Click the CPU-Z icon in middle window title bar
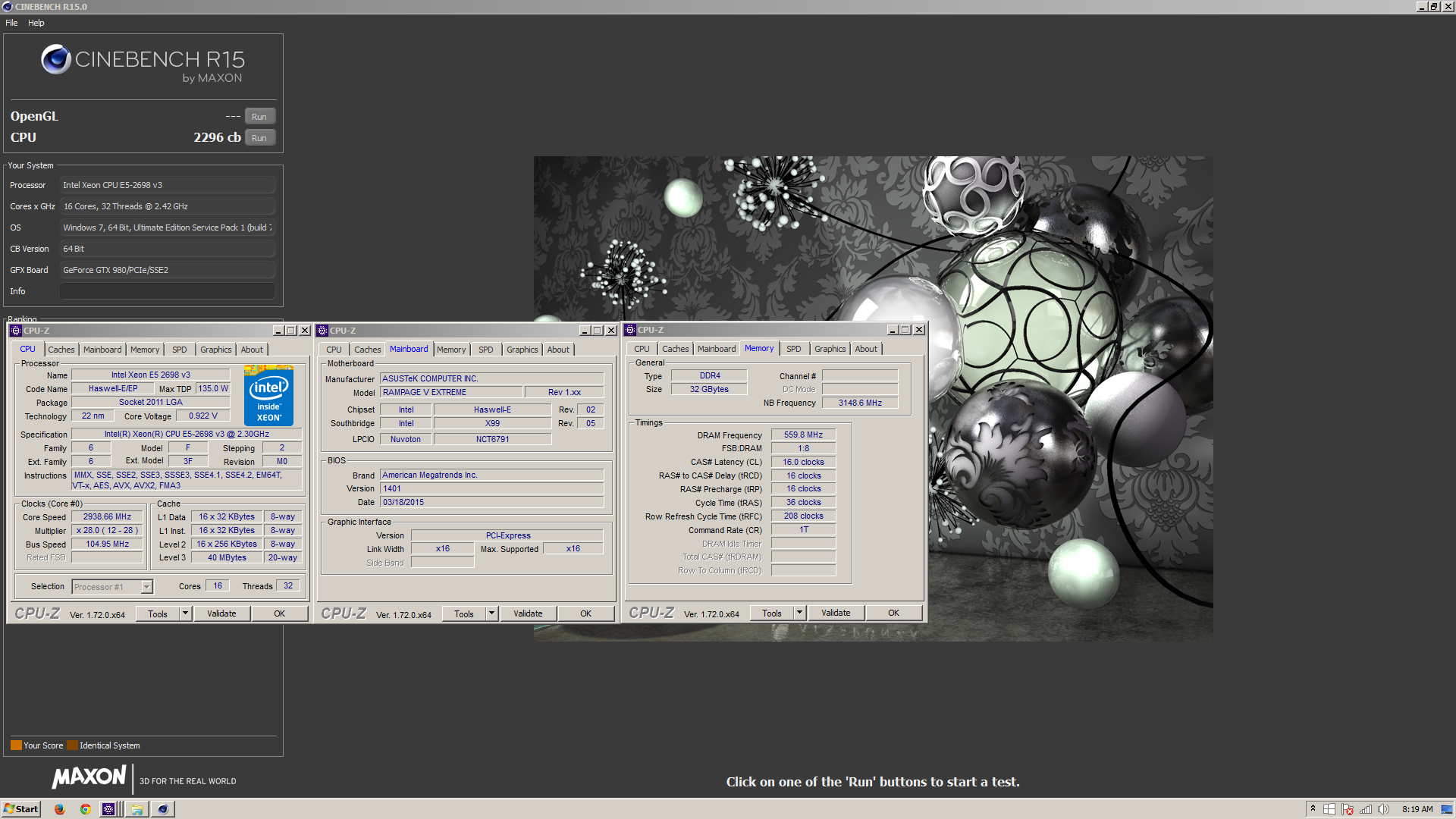This screenshot has height=819, width=1456. point(322,331)
